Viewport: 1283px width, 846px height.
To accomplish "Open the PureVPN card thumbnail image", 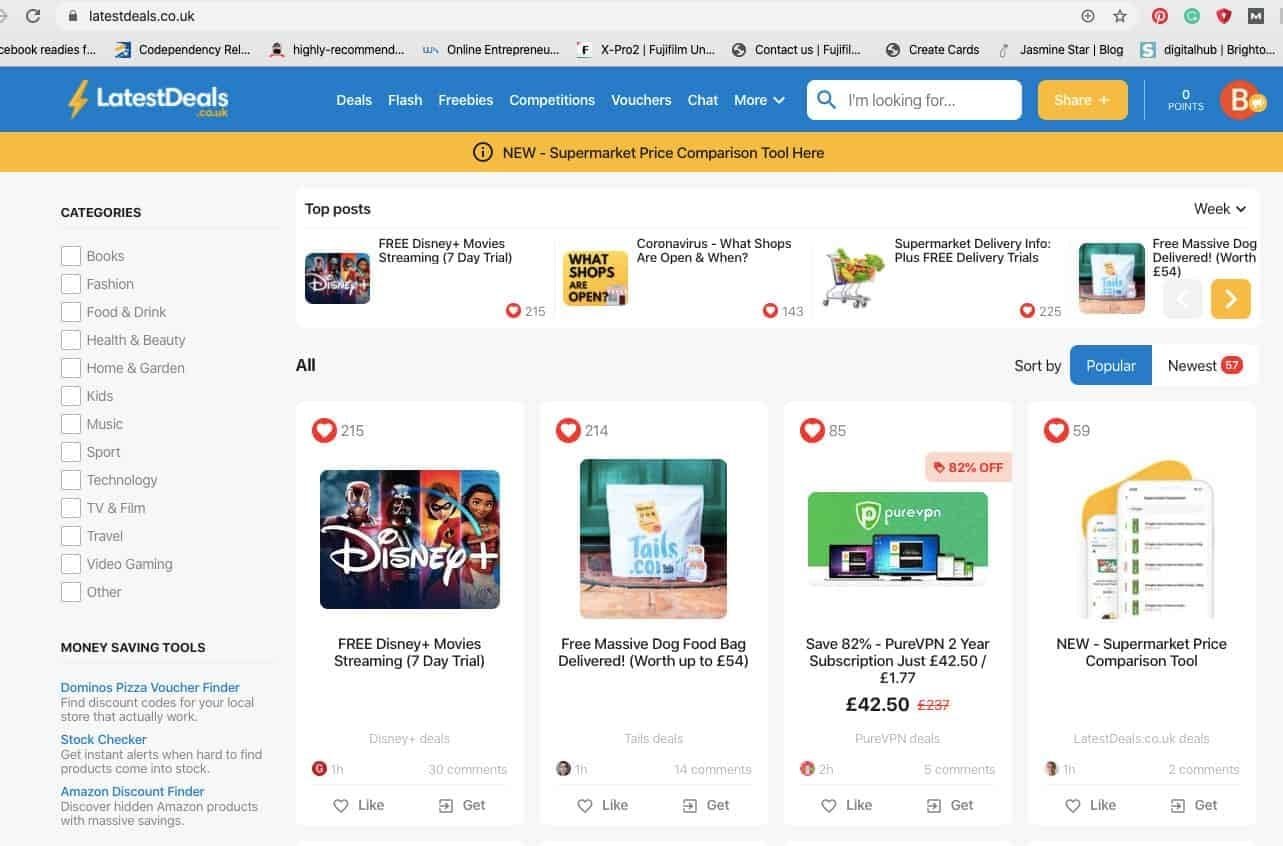I will click(x=897, y=539).
